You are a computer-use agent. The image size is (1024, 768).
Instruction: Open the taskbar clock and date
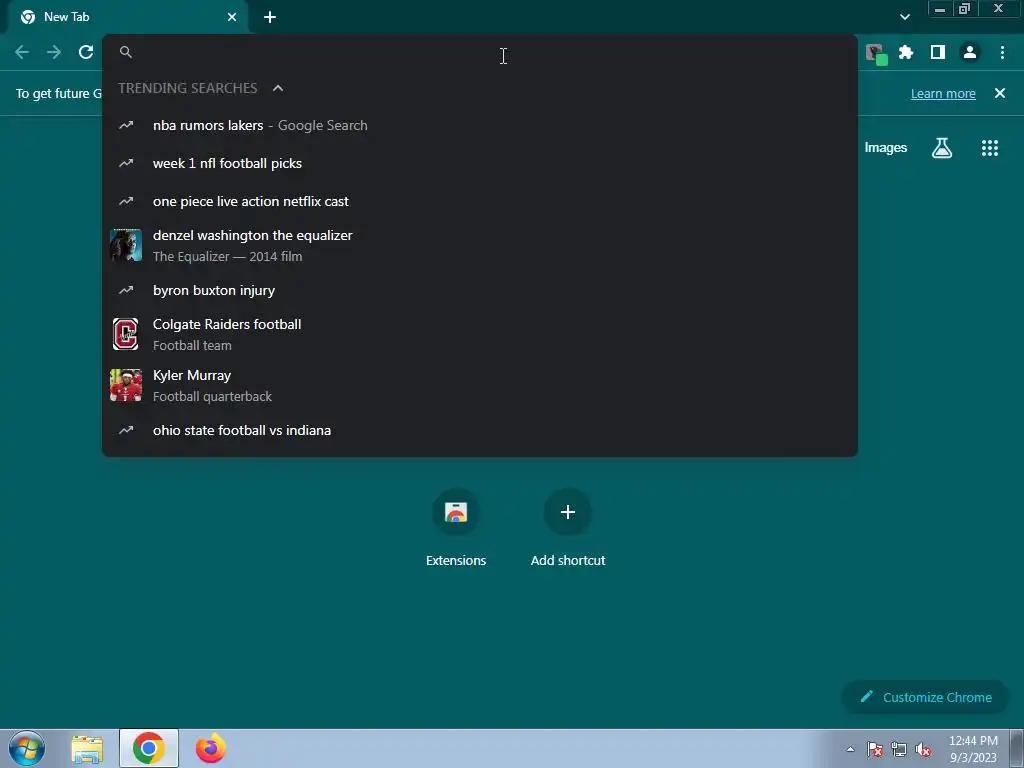pyautogui.click(x=973, y=749)
